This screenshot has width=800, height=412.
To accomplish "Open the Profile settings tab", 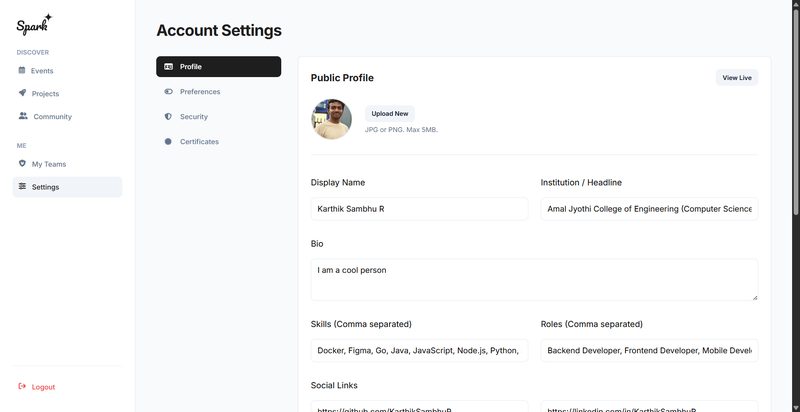I will (x=218, y=67).
